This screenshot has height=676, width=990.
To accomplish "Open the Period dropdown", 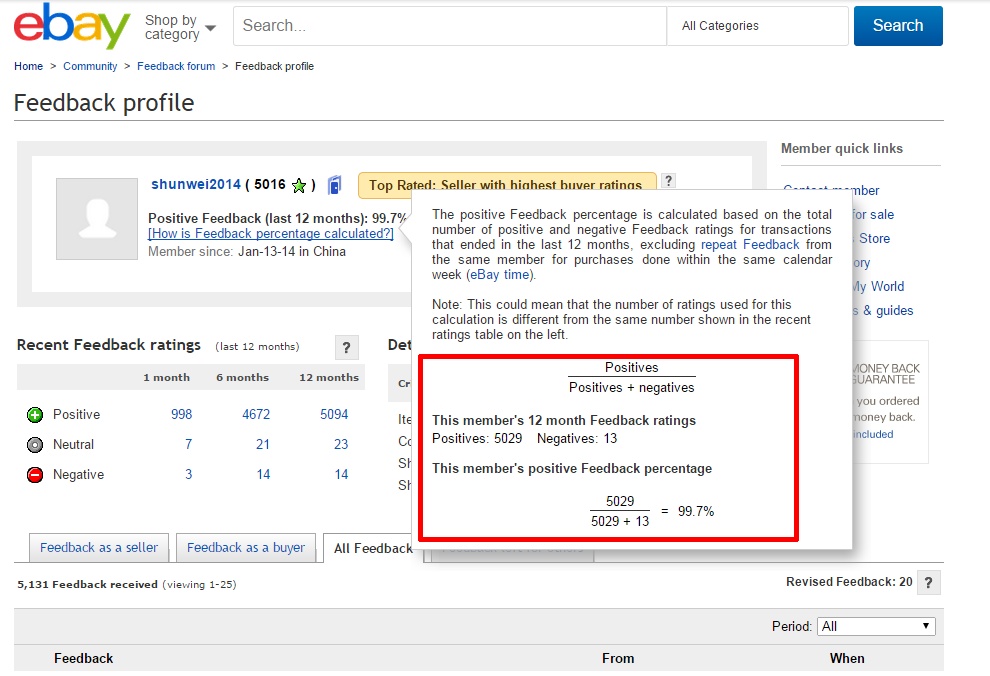I will click(x=875, y=626).
